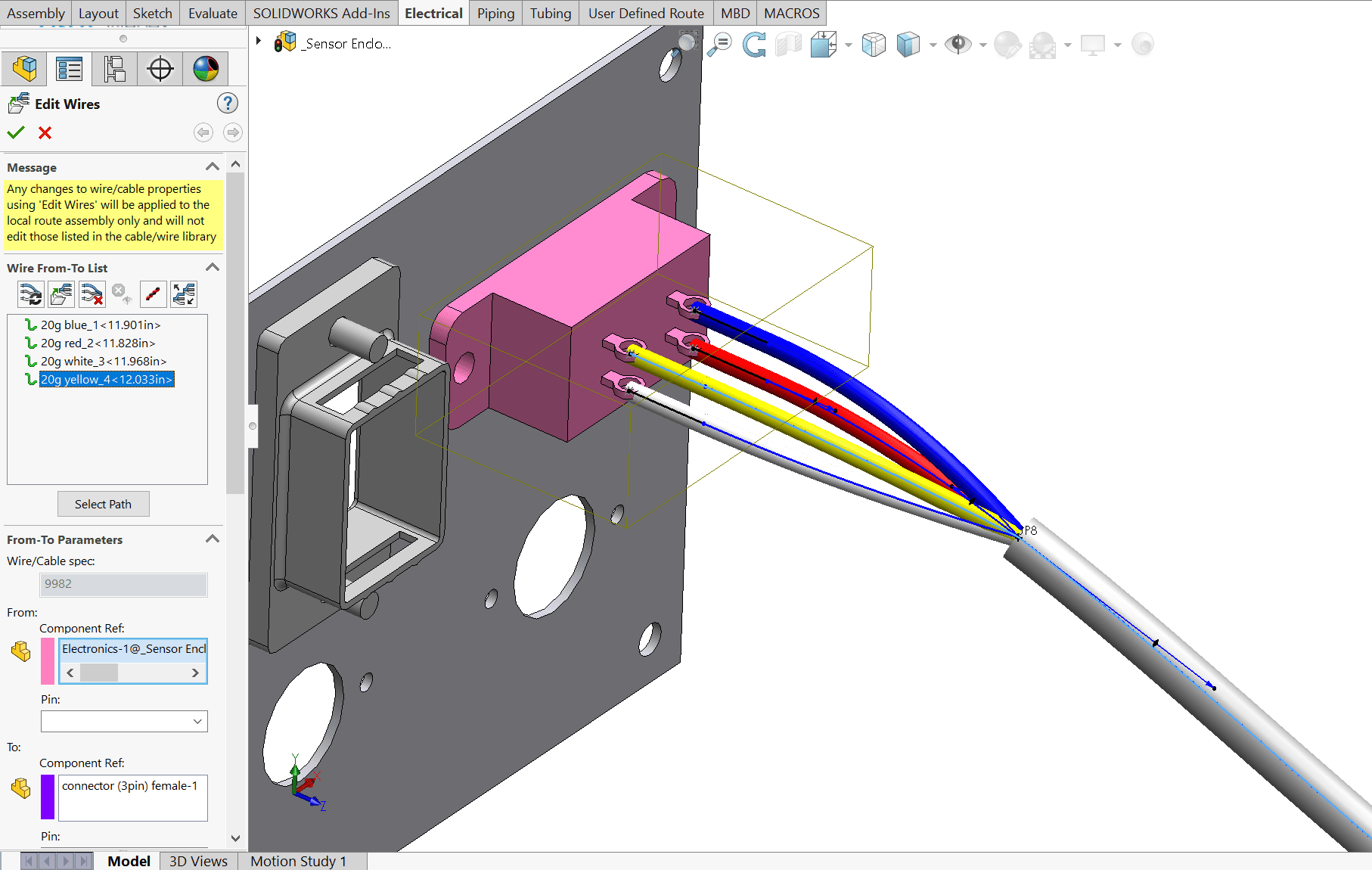1372x870 pixels.
Task: Click the clear filter hide/show icon
Action: coord(121,294)
